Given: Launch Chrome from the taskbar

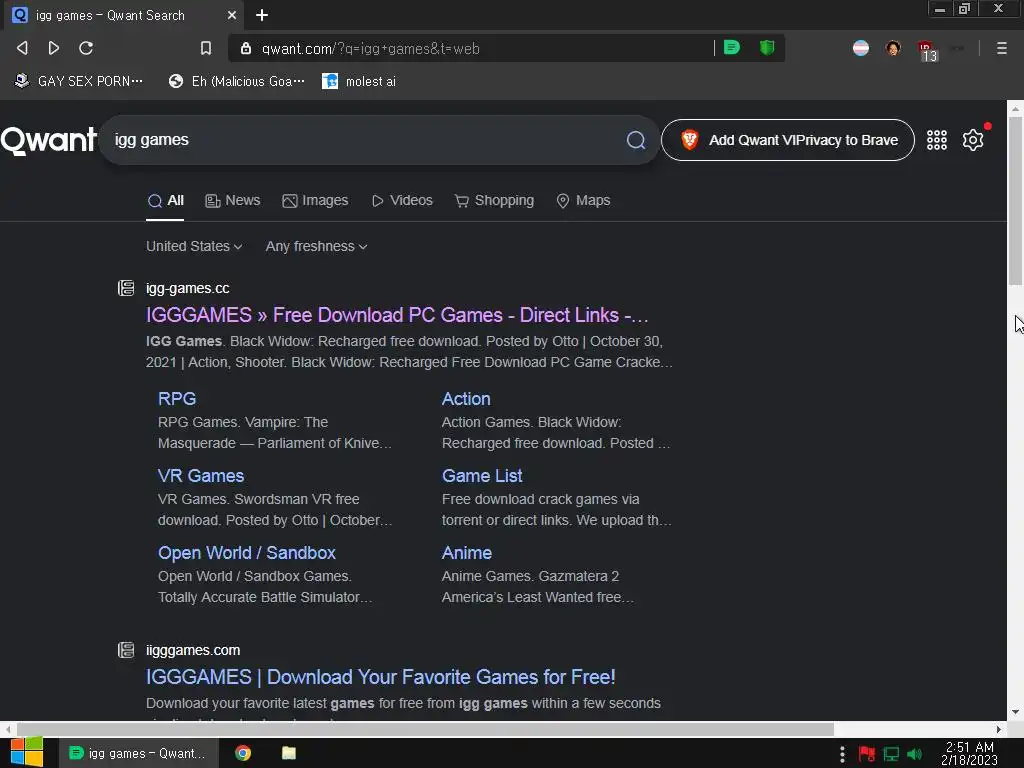Looking at the screenshot, I should click(243, 753).
